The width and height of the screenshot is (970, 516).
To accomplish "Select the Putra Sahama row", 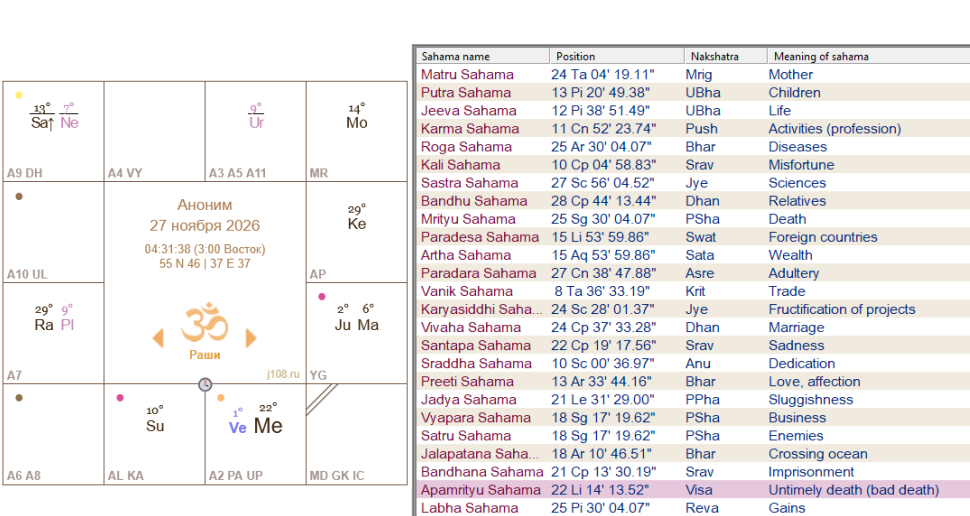I will pos(693,92).
